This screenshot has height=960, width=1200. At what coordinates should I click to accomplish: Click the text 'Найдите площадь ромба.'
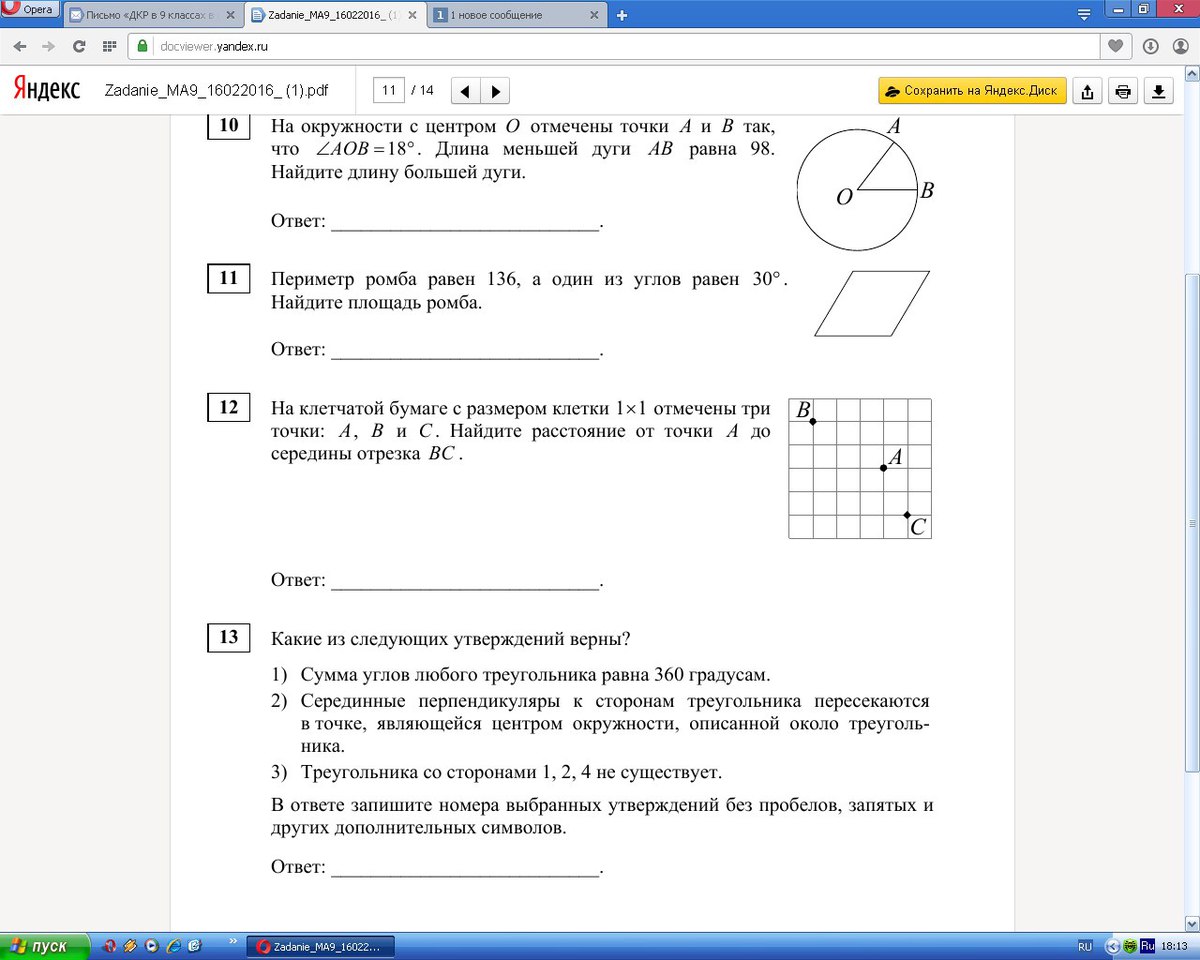(x=376, y=302)
